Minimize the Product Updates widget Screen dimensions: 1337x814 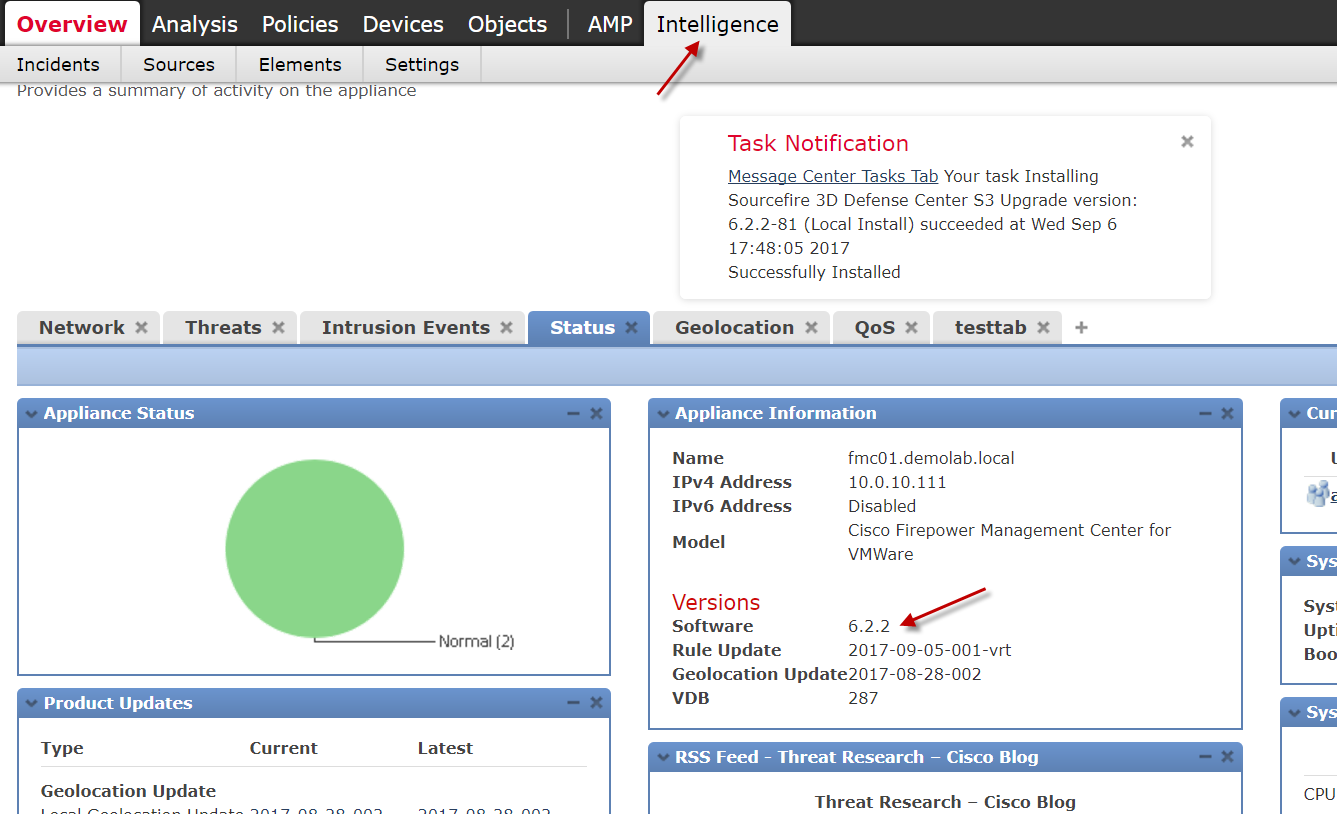(x=573, y=704)
